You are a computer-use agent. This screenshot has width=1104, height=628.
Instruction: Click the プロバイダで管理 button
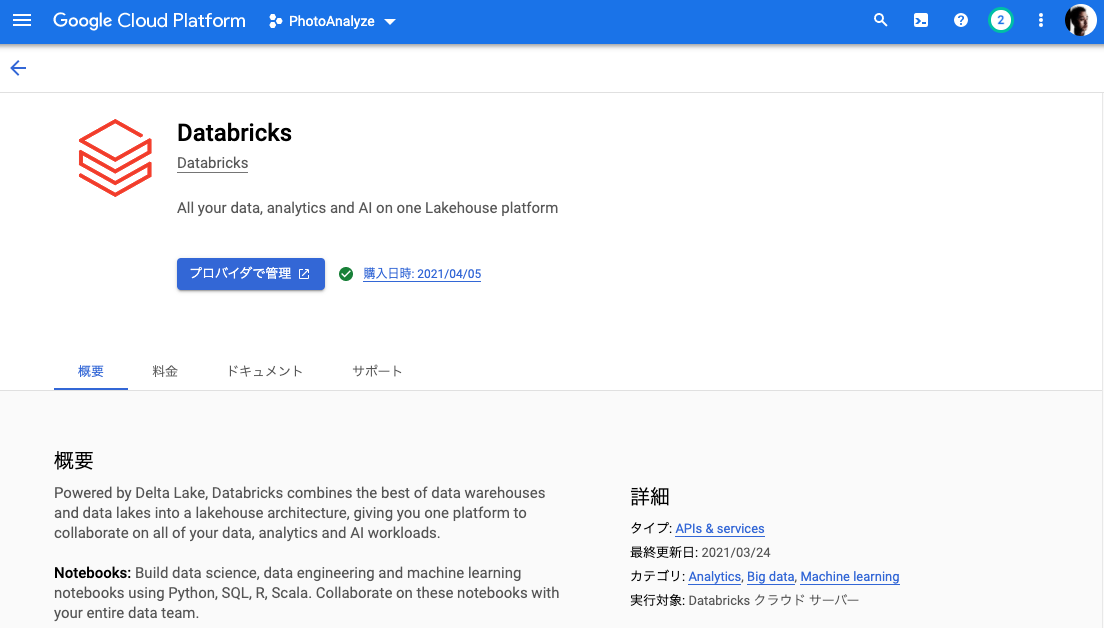[x=251, y=274]
